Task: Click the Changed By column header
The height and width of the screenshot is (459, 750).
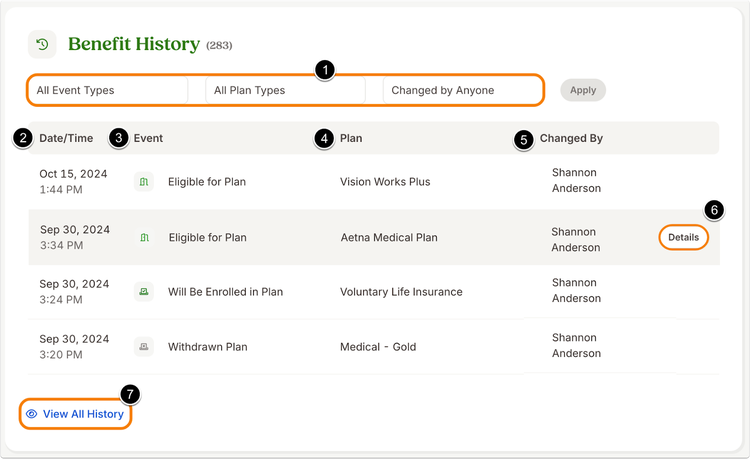Action: [x=571, y=138]
